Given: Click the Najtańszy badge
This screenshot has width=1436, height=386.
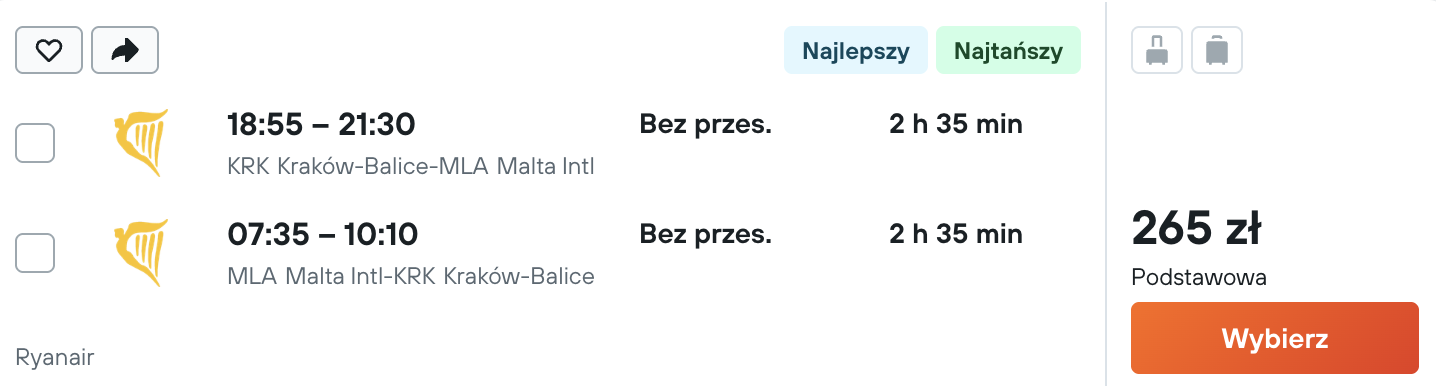Looking at the screenshot, I should 1008,51.
